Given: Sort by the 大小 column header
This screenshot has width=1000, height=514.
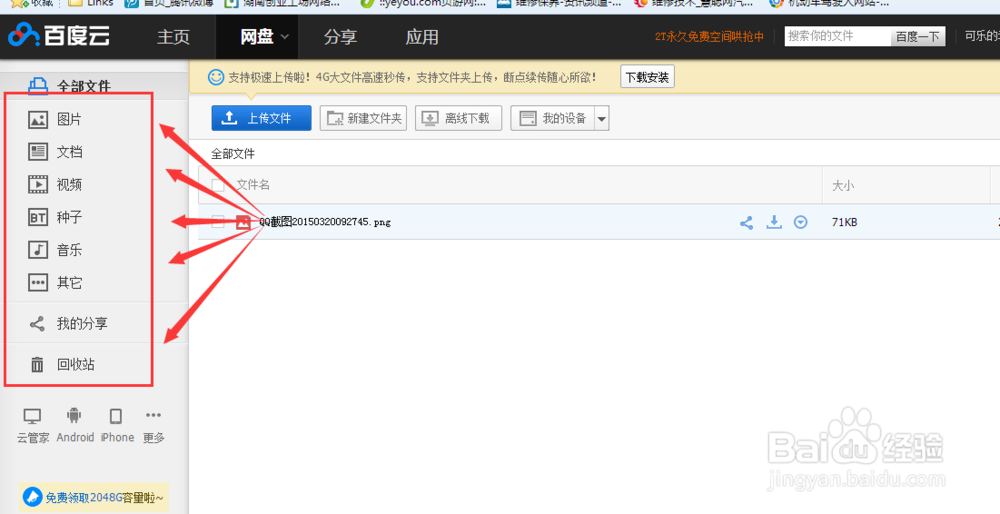Looking at the screenshot, I should coord(842,186).
